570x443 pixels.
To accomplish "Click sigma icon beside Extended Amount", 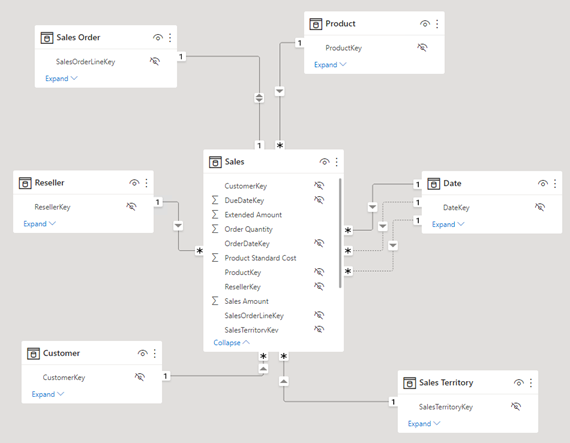I will pyautogui.click(x=215, y=215).
